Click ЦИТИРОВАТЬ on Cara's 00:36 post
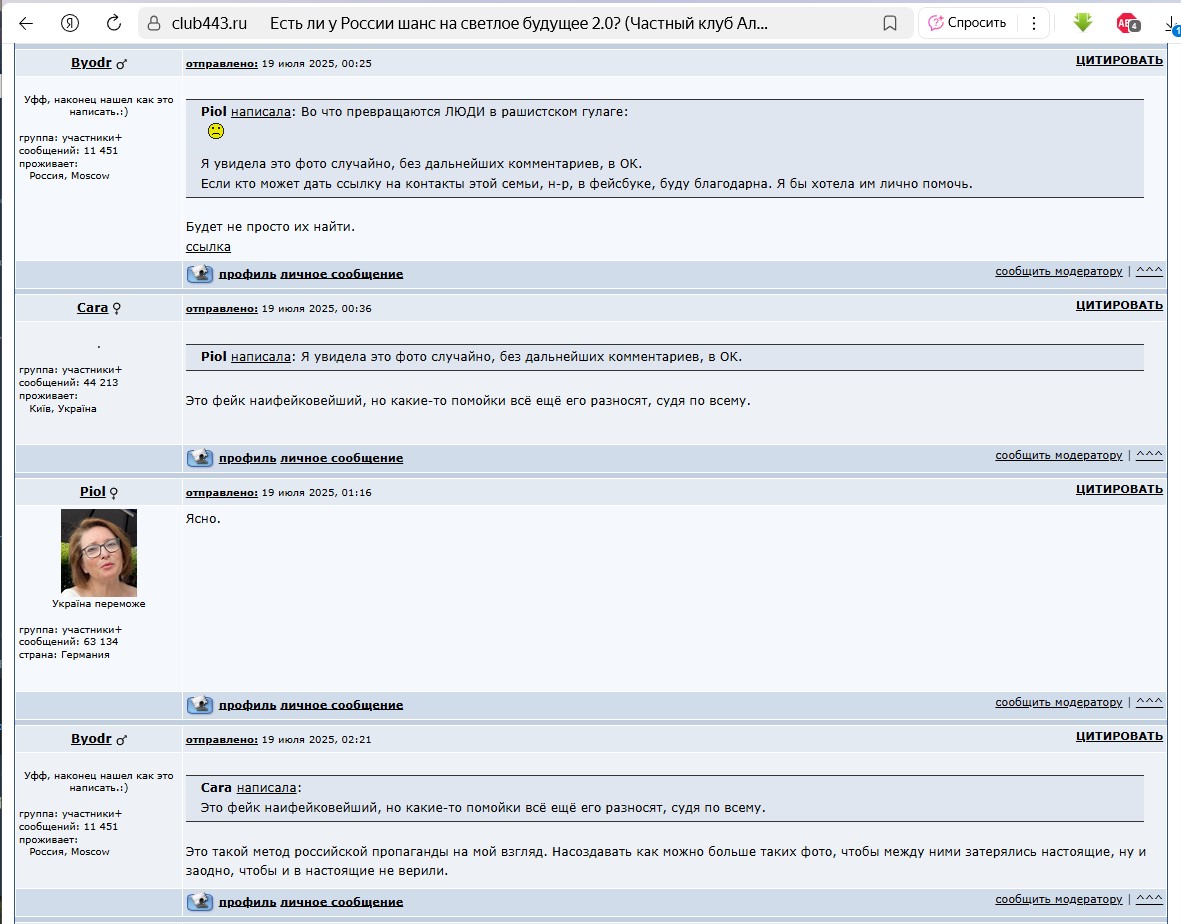Image resolution: width=1181 pixels, height=924 pixels. [x=1119, y=305]
